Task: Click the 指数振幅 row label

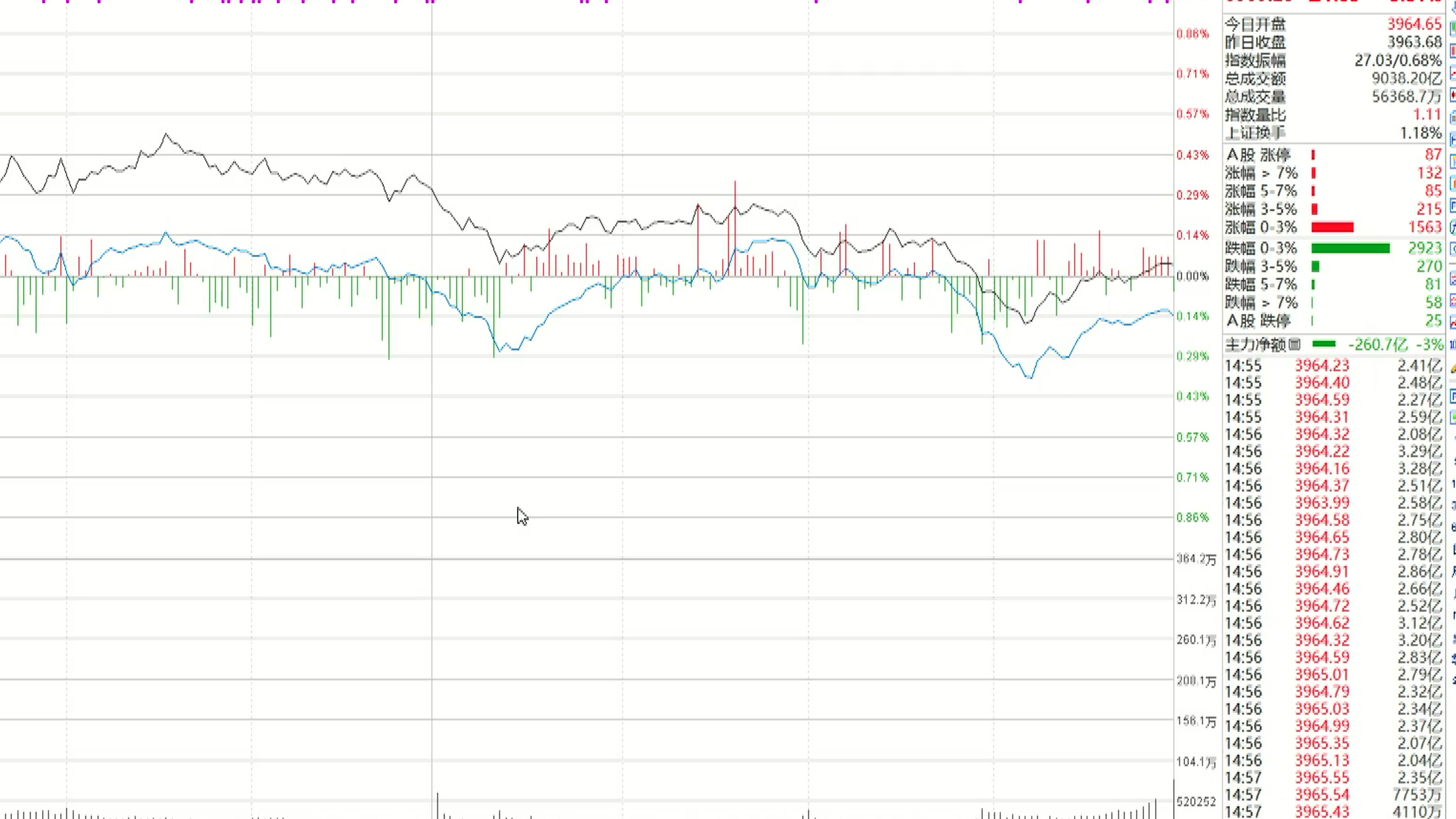Action: (x=1255, y=61)
